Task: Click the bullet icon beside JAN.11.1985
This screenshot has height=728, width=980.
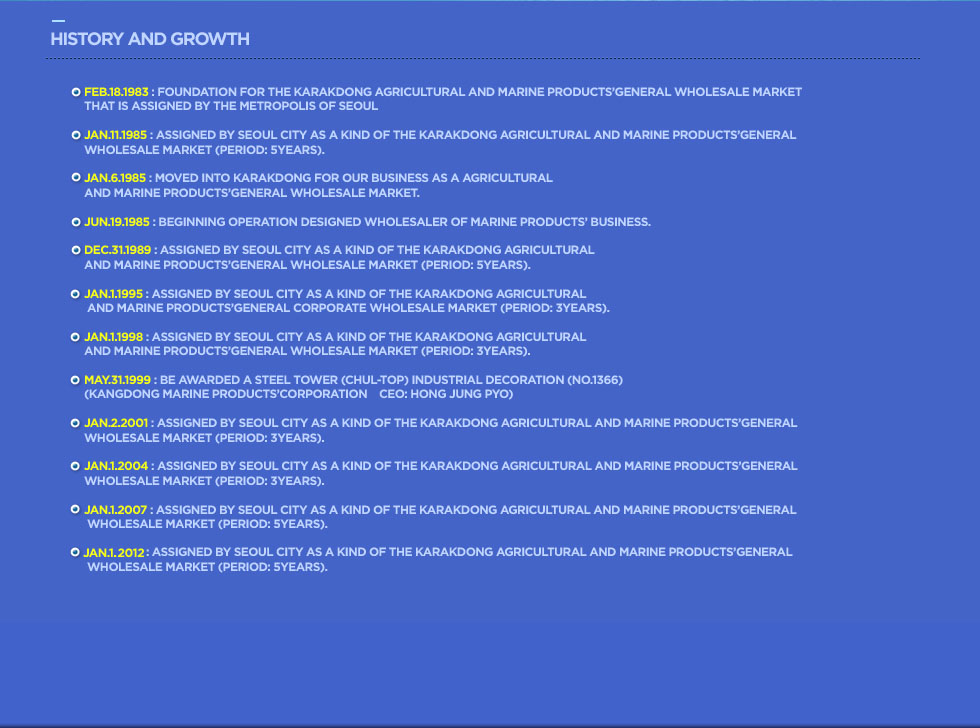Action: pyautogui.click(x=76, y=135)
